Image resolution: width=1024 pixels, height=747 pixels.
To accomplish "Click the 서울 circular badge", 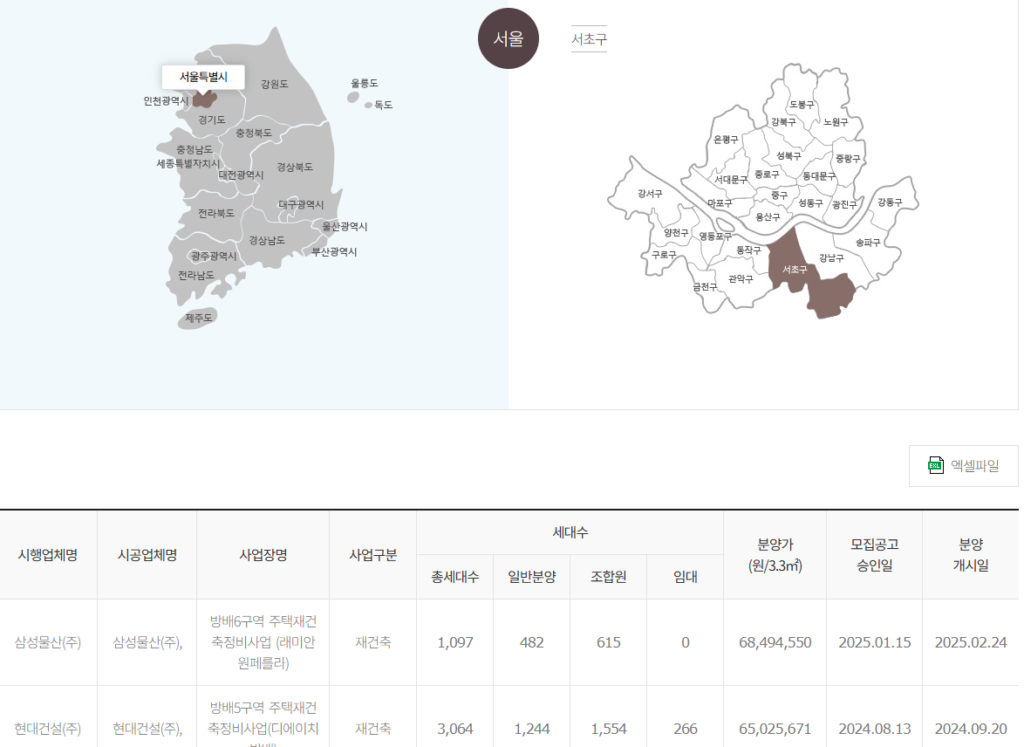I will pos(508,38).
